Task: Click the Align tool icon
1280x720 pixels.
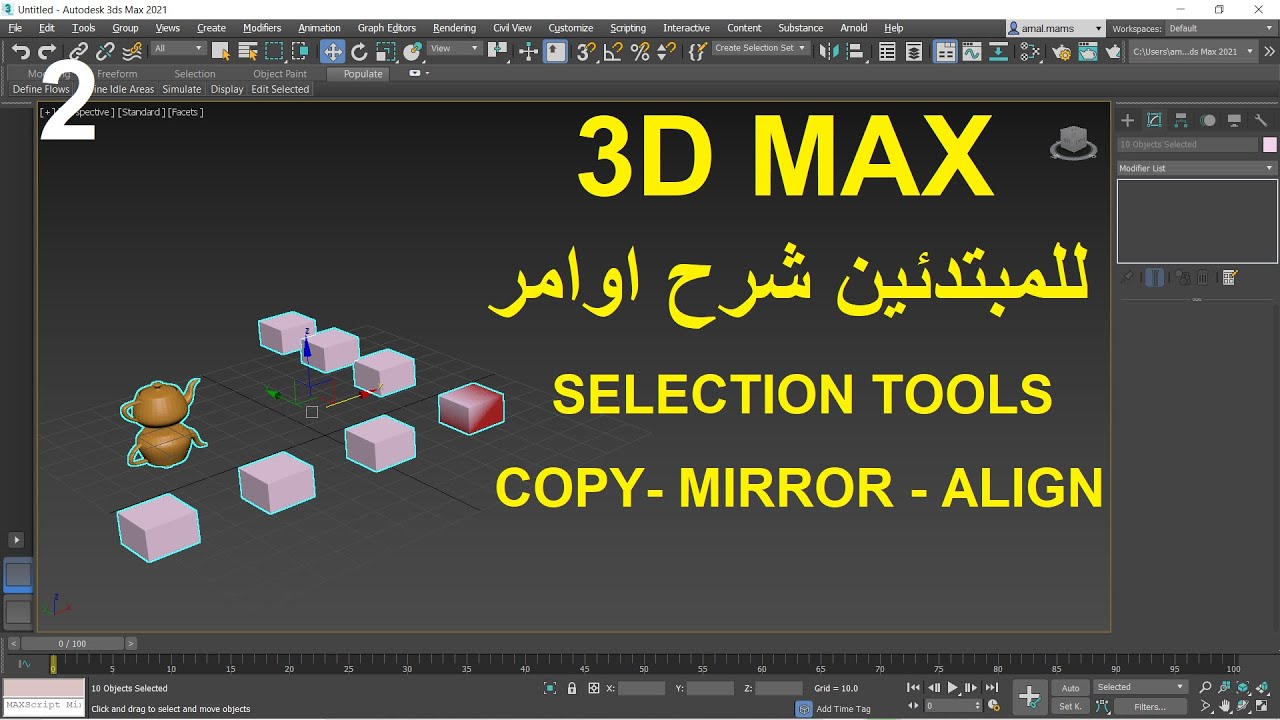Action: [855, 52]
